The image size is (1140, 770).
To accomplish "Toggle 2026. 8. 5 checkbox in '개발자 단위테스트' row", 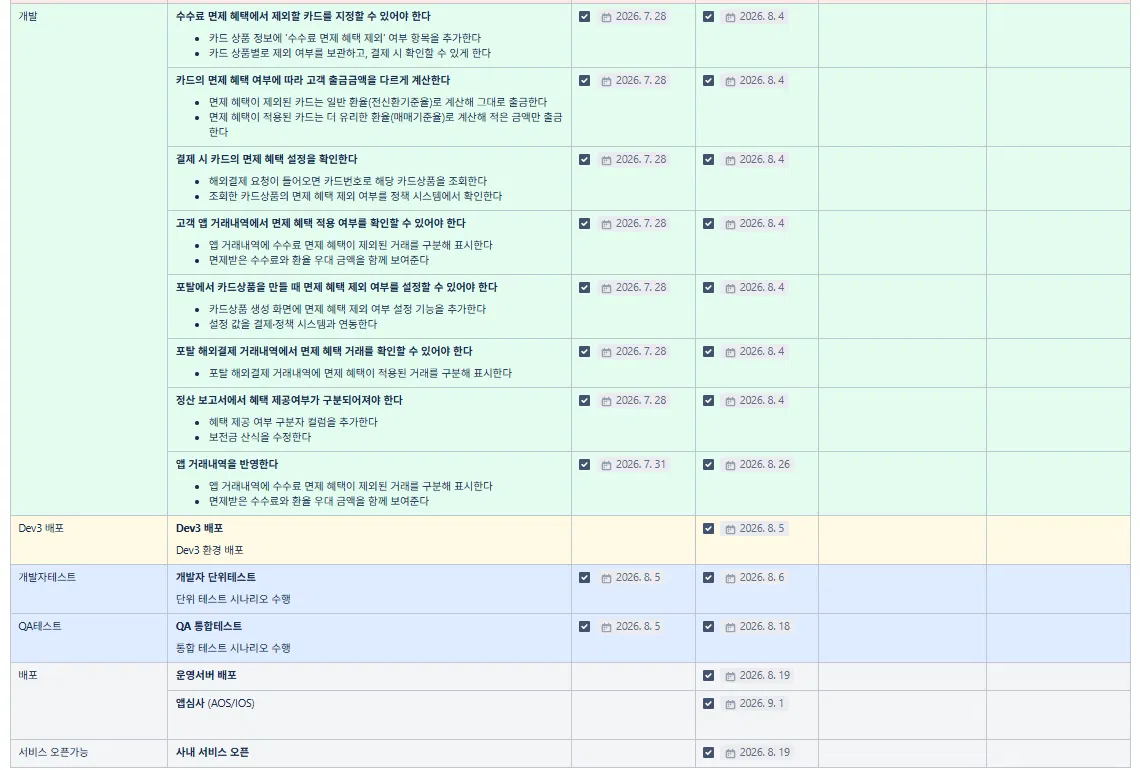I will [585, 577].
